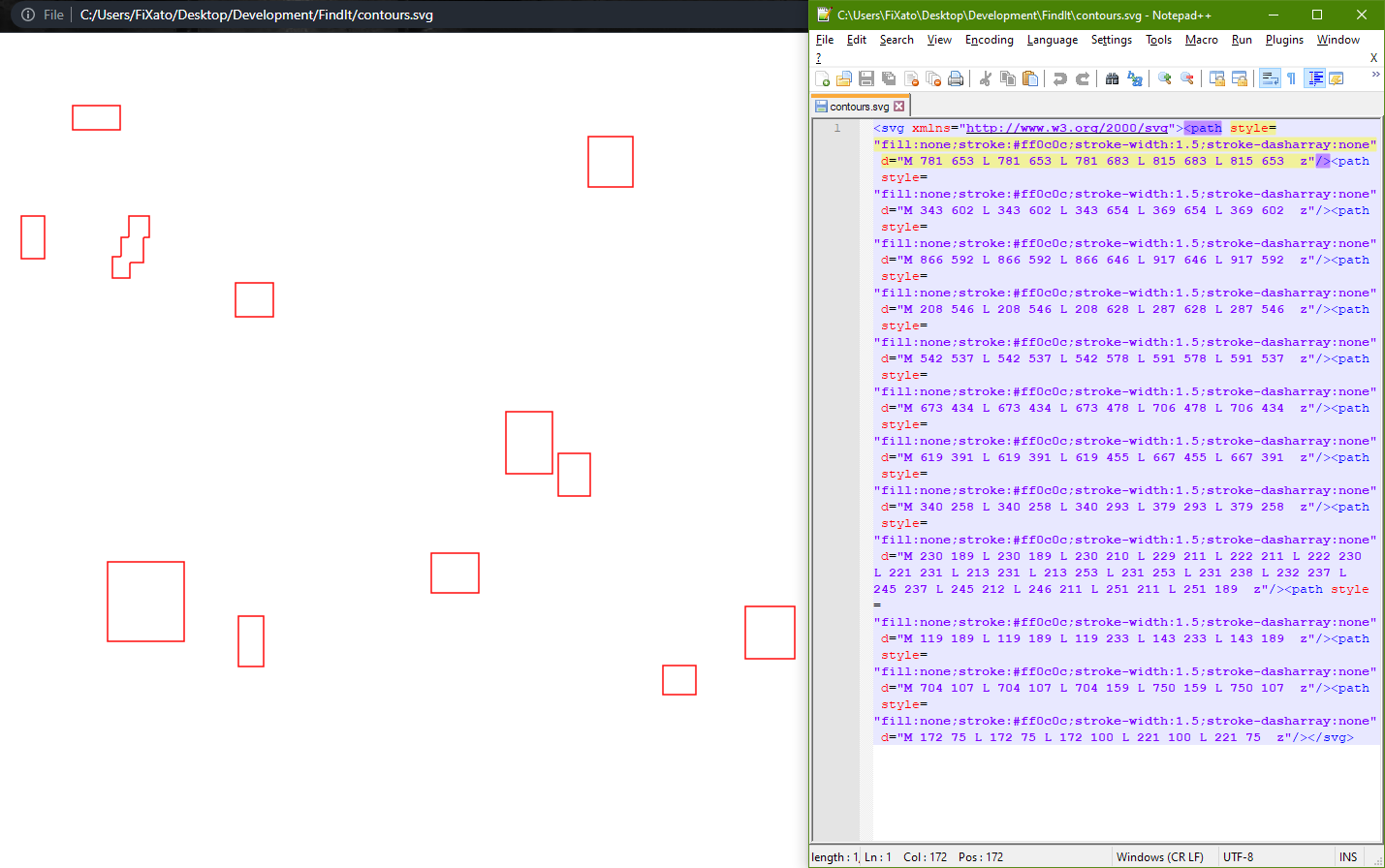The width and height of the screenshot is (1385, 868).
Task: Save the current file with the diskette icon
Action: 866,79
